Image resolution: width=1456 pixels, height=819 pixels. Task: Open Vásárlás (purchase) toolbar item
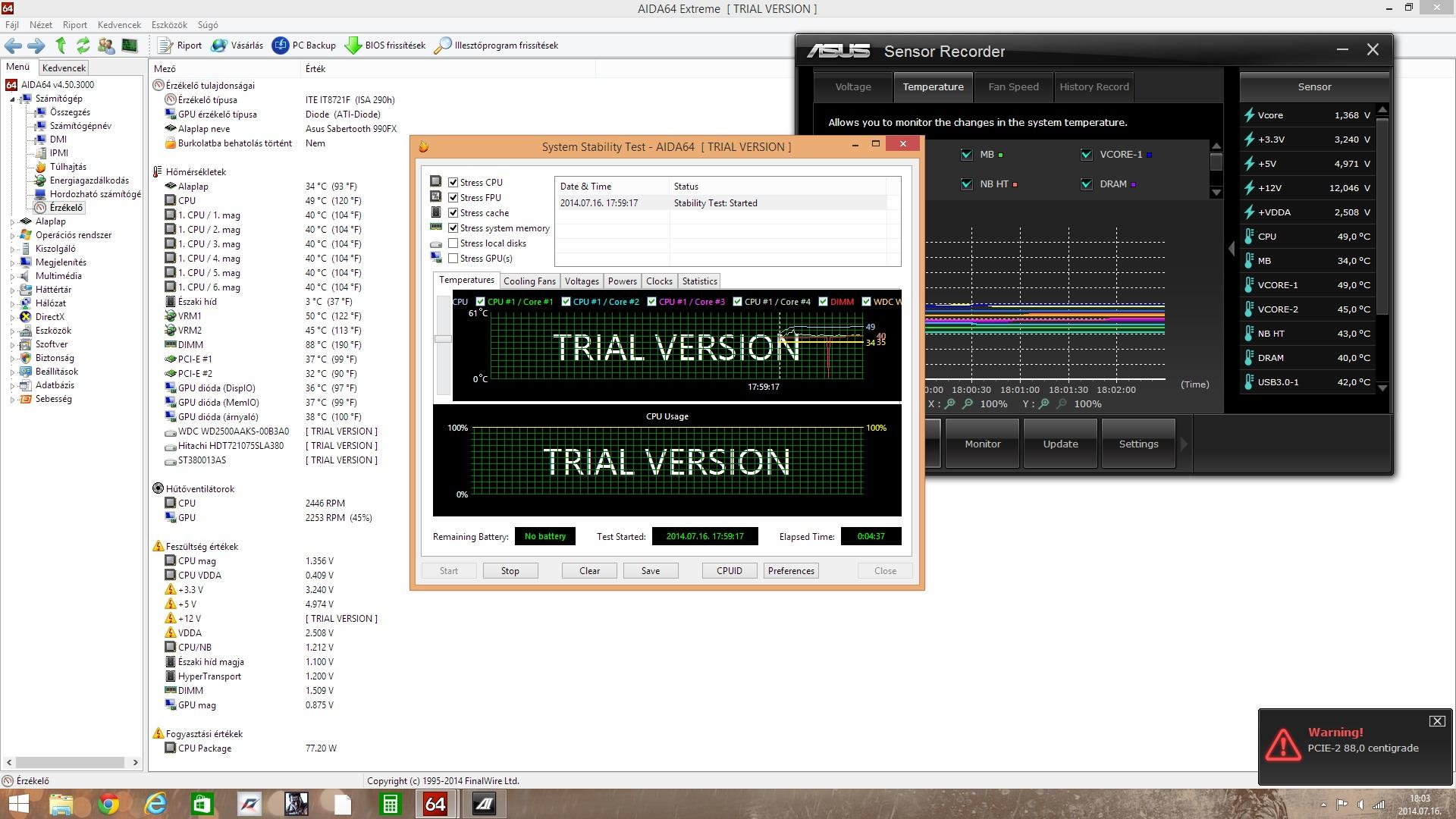[x=237, y=45]
